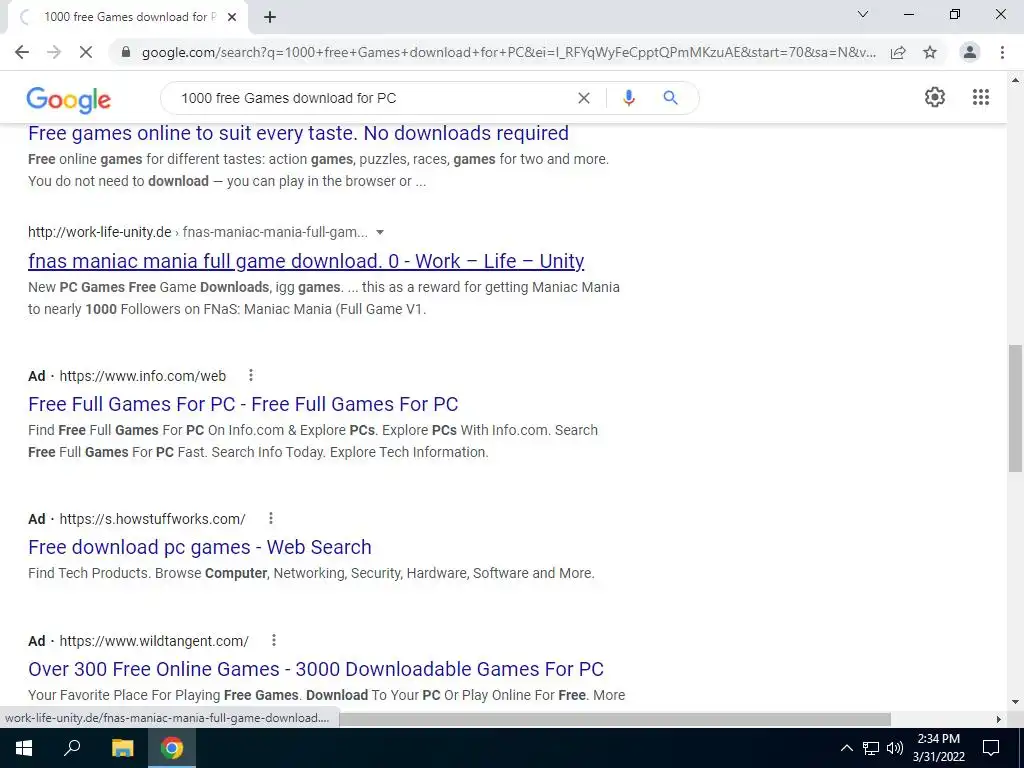Click the https://www.wildtangent.com/ ad URL
Viewport: 1024px width, 768px height.
point(154,641)
